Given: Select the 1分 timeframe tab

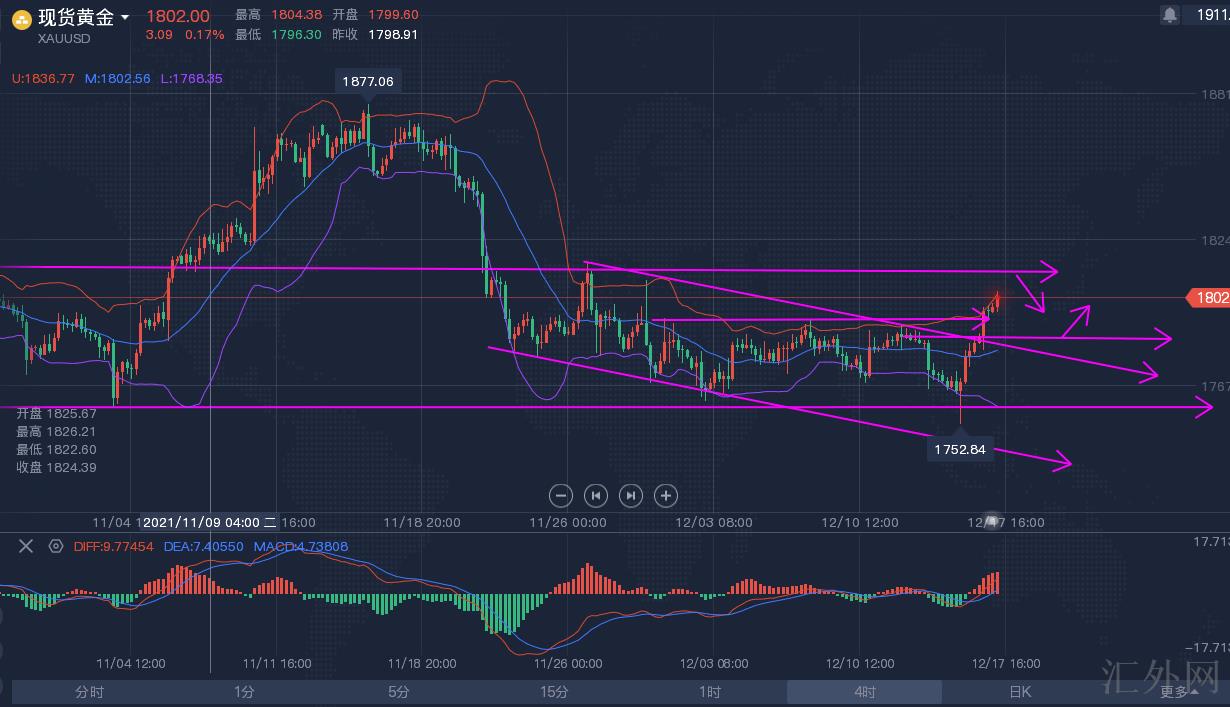Looking at the screenshot, I should coord(244,692).
